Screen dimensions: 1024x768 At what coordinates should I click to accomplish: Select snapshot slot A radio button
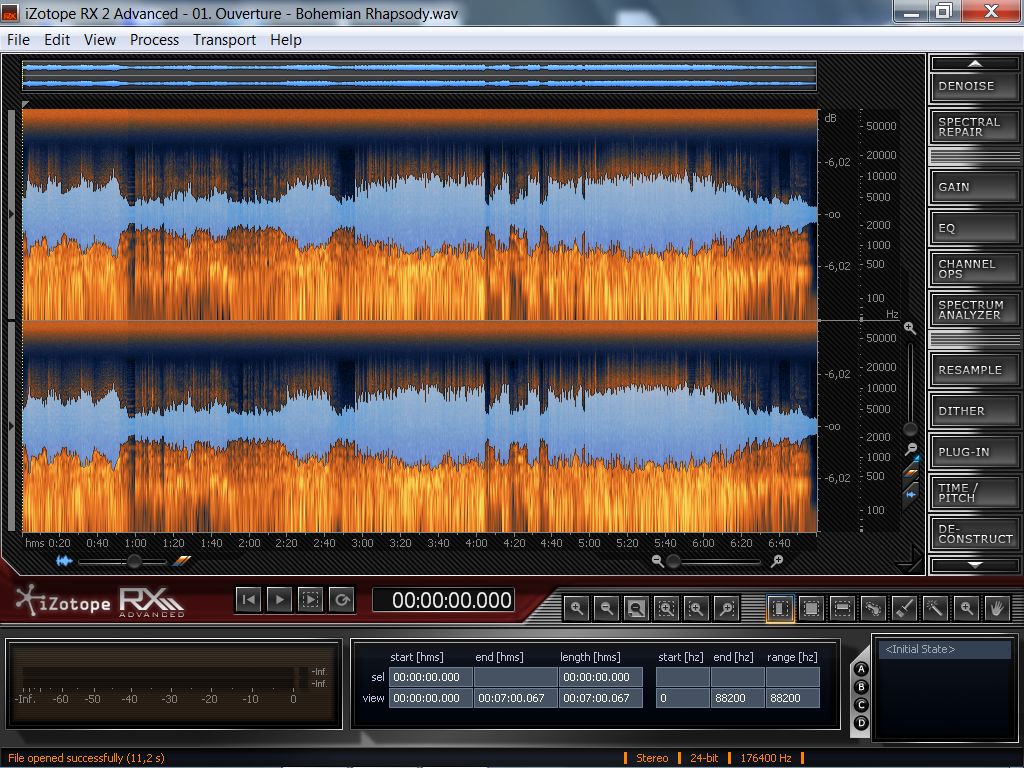(861, 669)
